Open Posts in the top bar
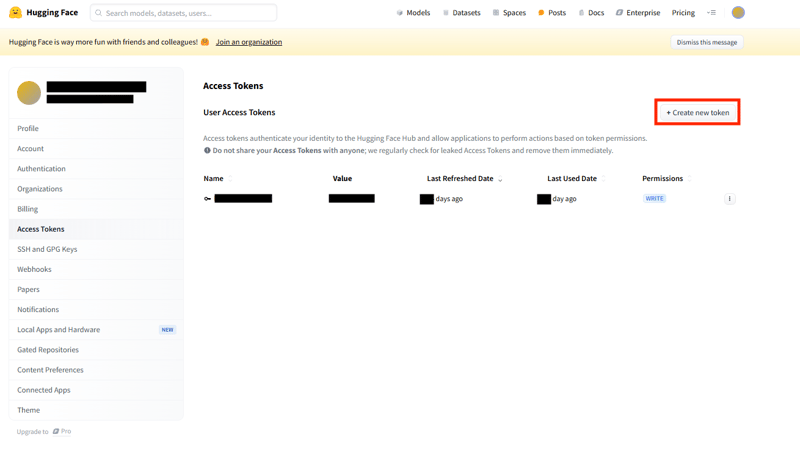This screenshot has height=462, width=800. click(552, 13)
